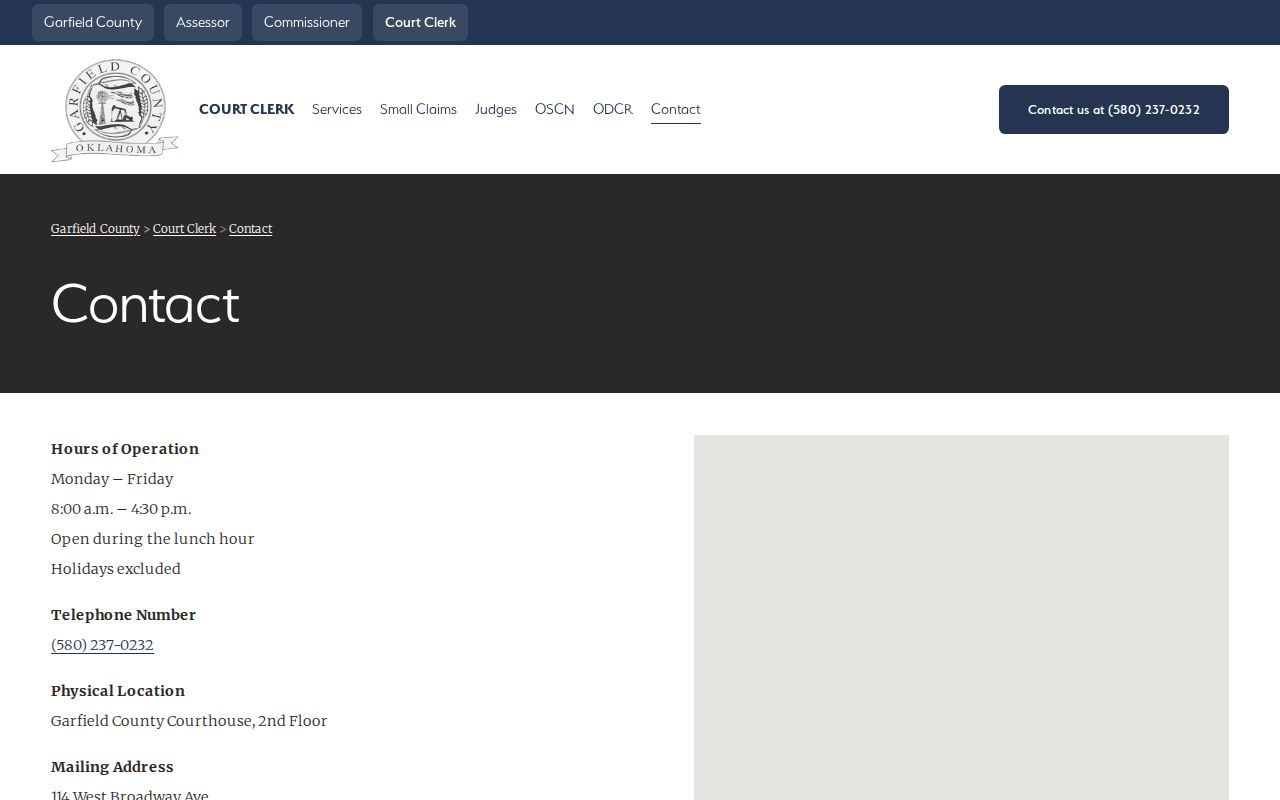The width and height of the screenshot is (1280, 800).
Task: Open the Services menu item
Action: tap(337, 109)
